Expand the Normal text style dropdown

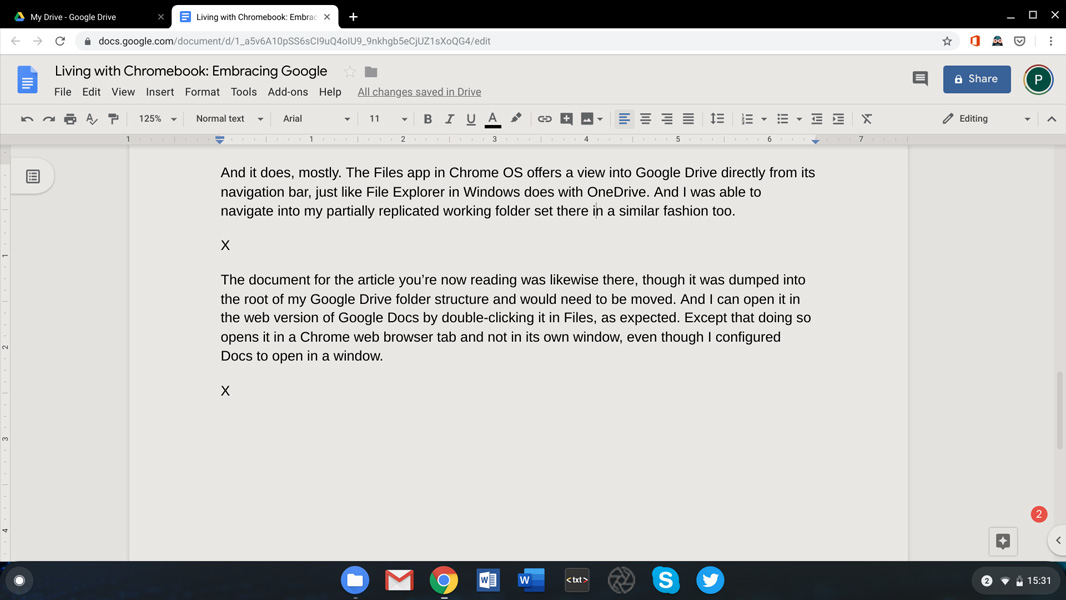[229, 119]
